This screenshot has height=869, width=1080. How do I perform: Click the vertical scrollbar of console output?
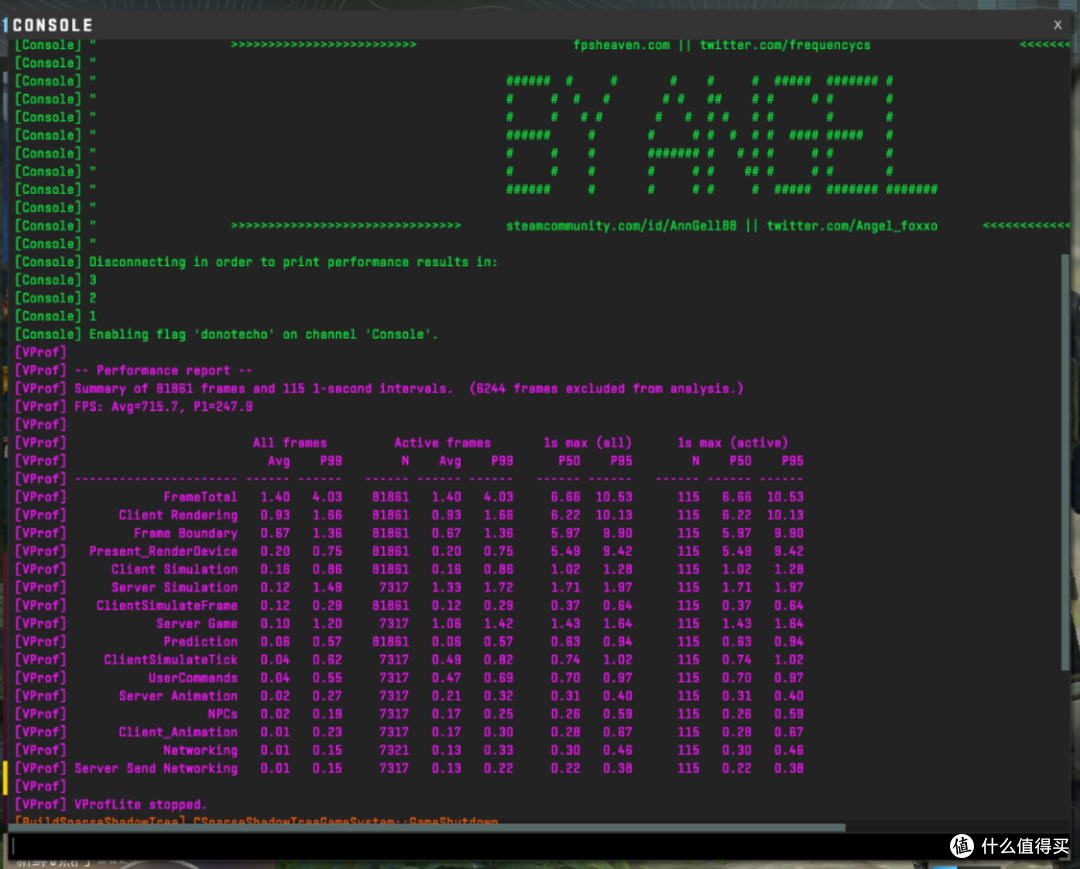click(1066, 461)
